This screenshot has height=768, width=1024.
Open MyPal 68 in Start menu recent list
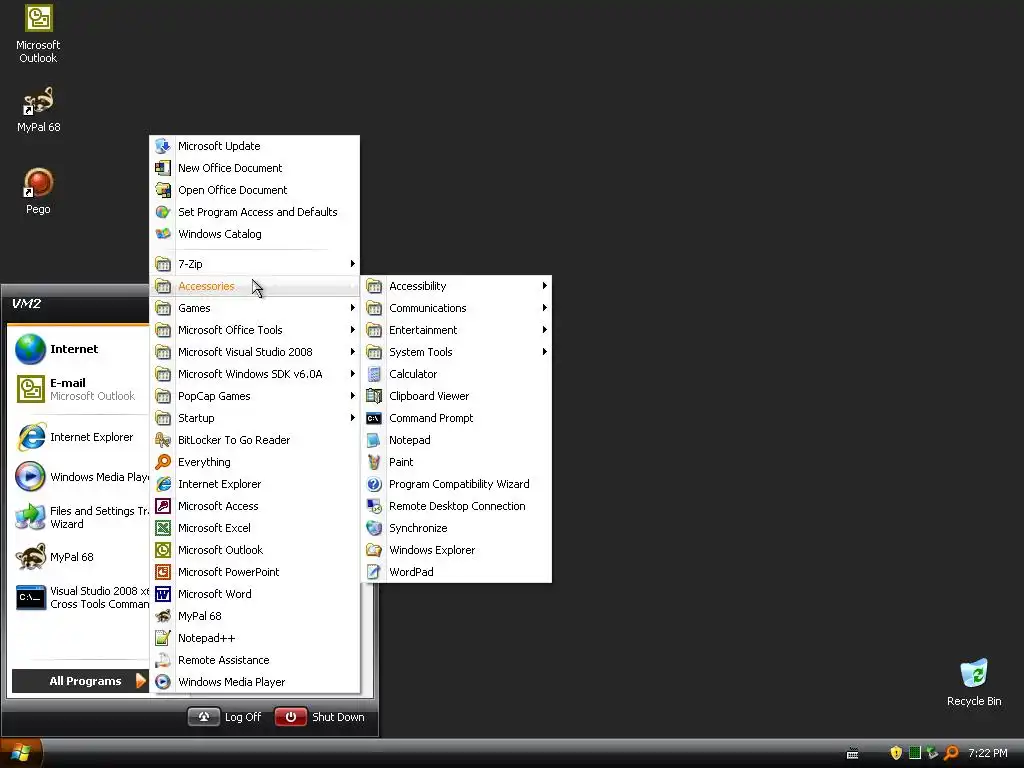pyautogui.click(x=78, y=557)
